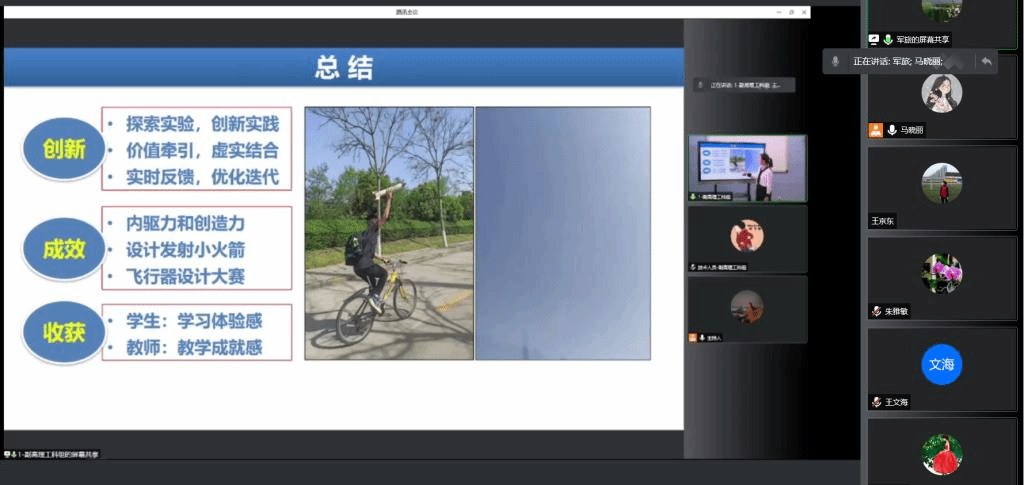Click the microphone icon beside 马晓丽

(x=891, y=130)
